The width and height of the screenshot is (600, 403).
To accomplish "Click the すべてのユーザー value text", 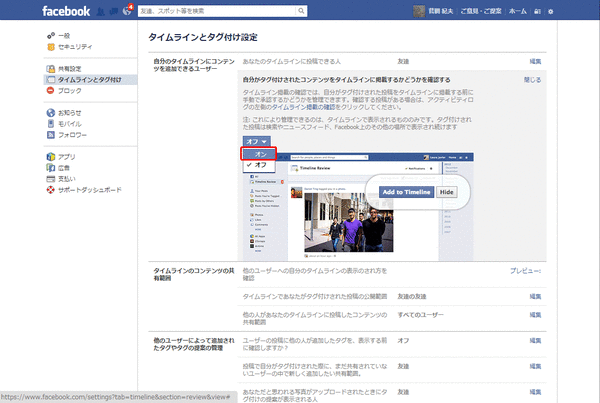I will (x=420, y=315).
